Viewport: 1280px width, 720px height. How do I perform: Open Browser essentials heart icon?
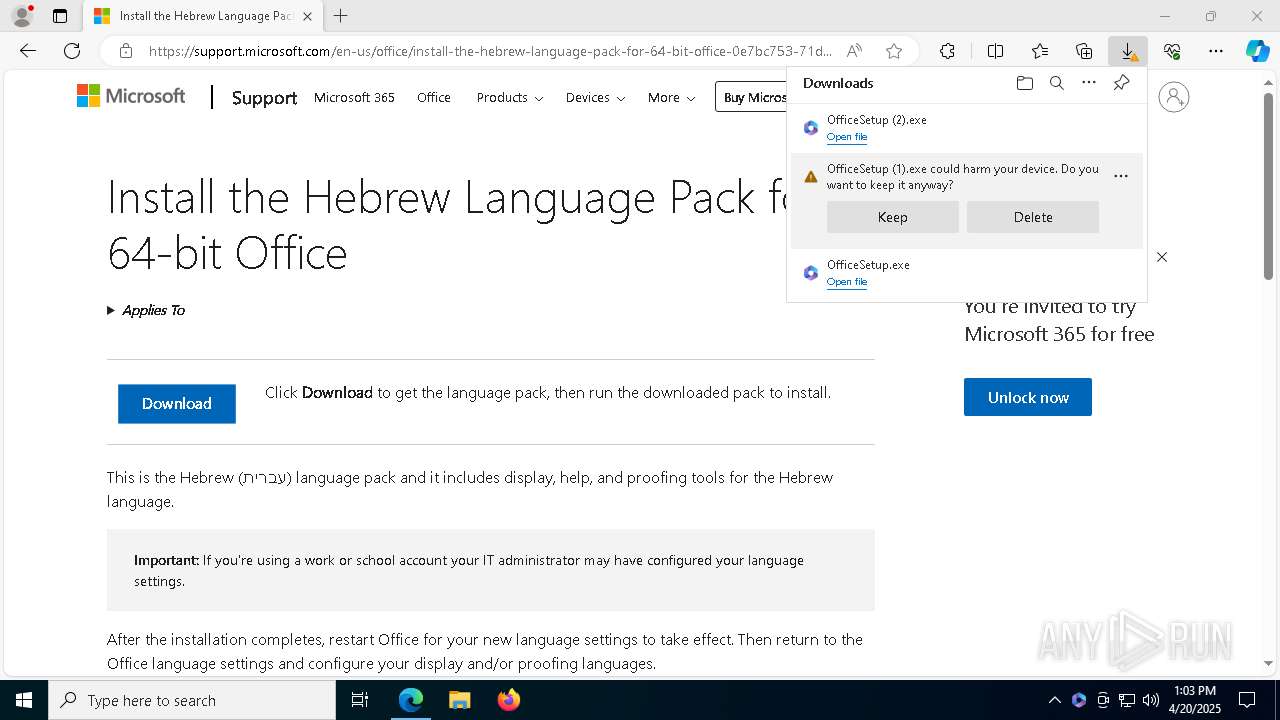click(x=1172, y=51)
